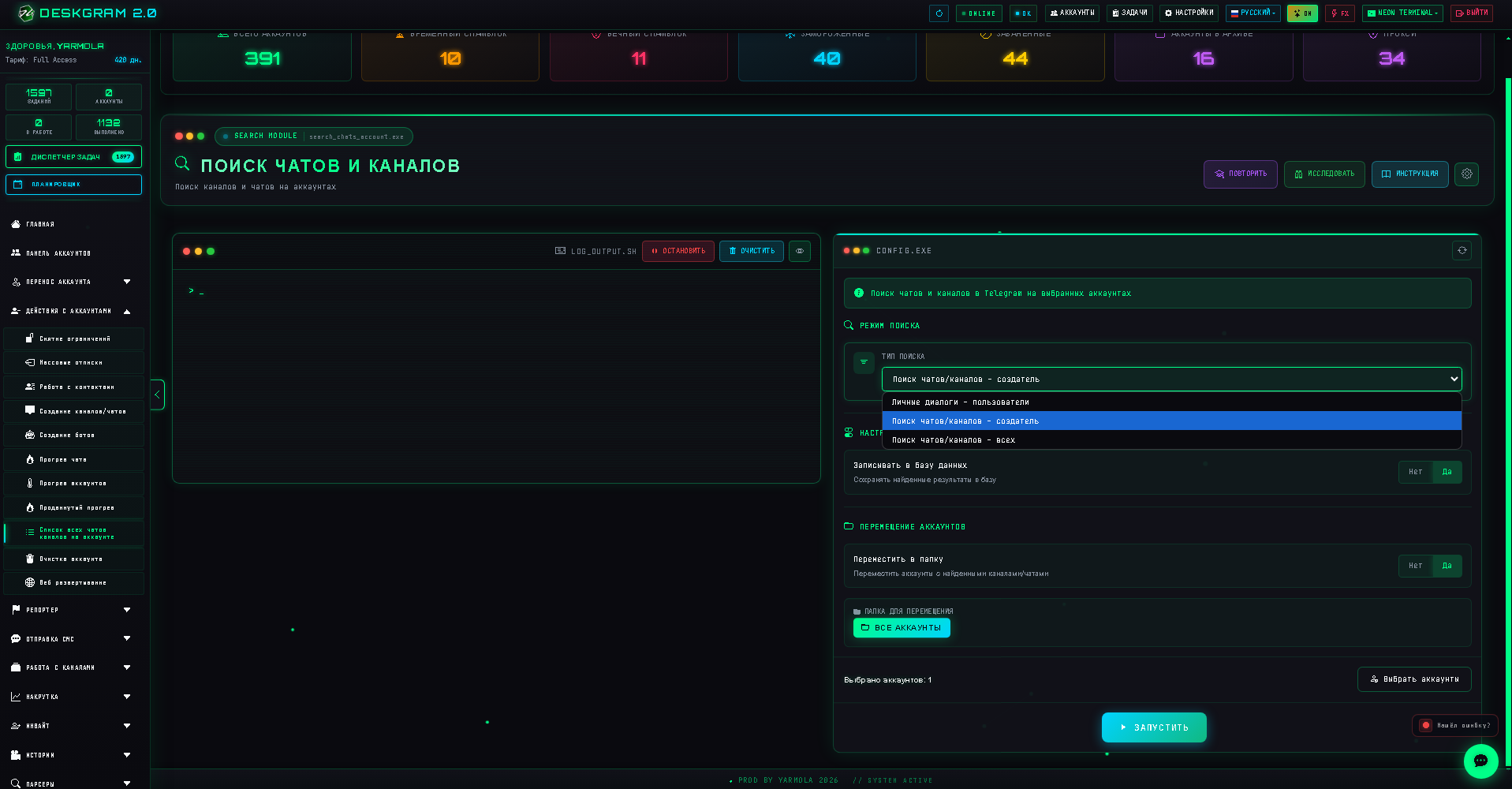Select the ВСЕ АККАУНТЫ folder chip

[x=902, y=628]
